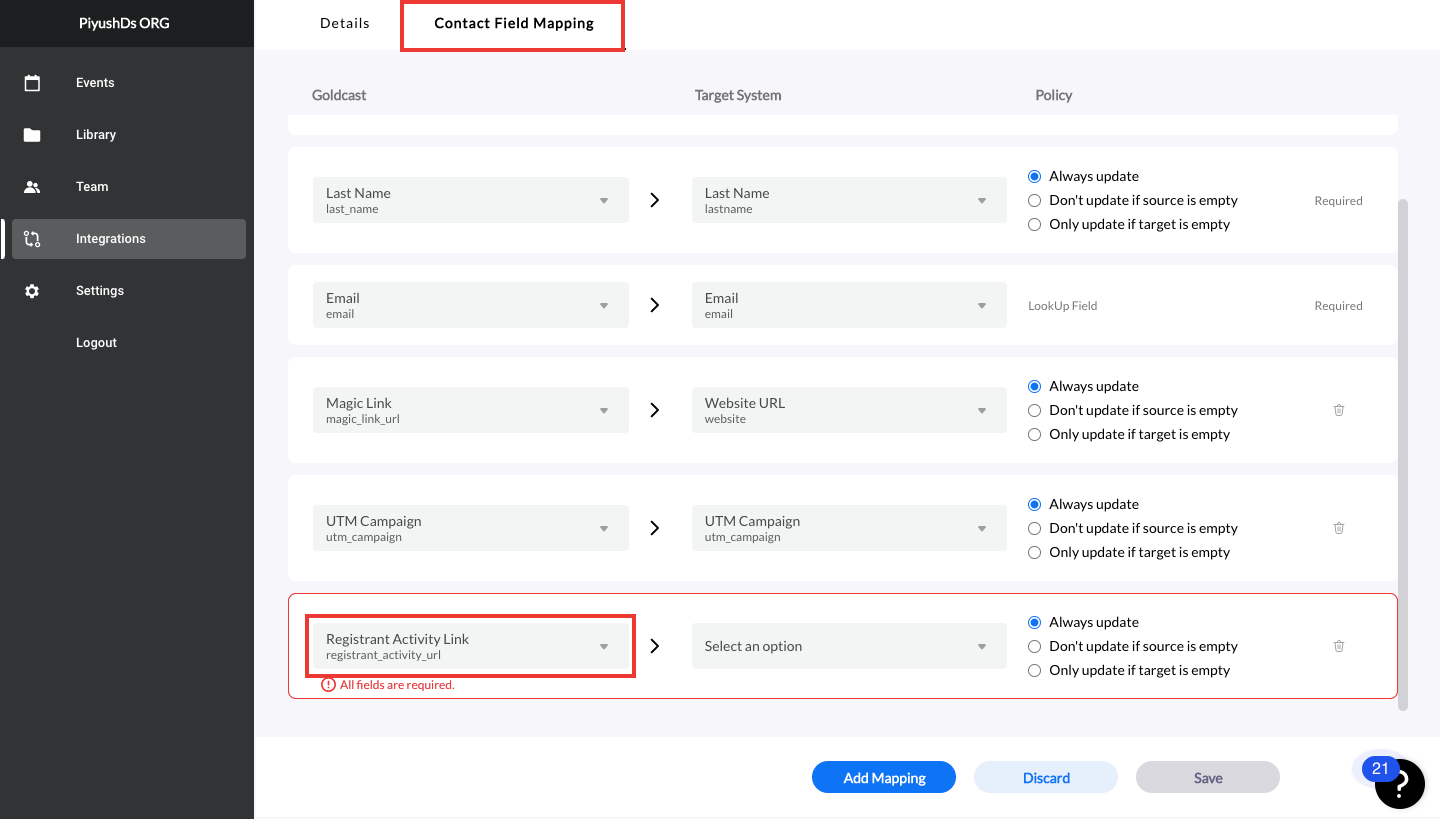1440x819 pixels.
Task: Delete the UTM Campaign mapping via trash icon
Action: tap(1339, 528)
